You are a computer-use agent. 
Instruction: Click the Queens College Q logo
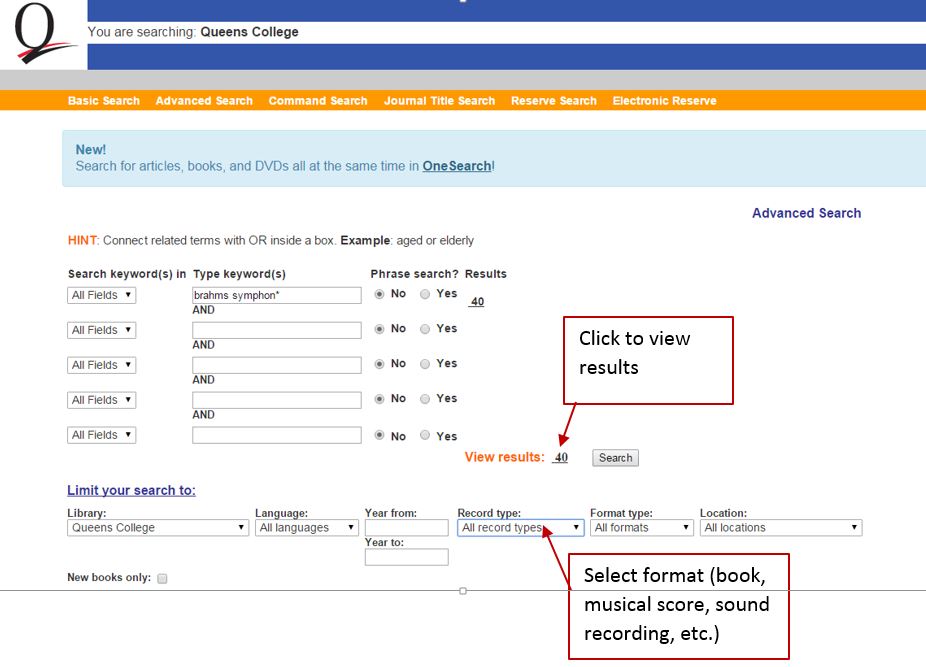44,32
